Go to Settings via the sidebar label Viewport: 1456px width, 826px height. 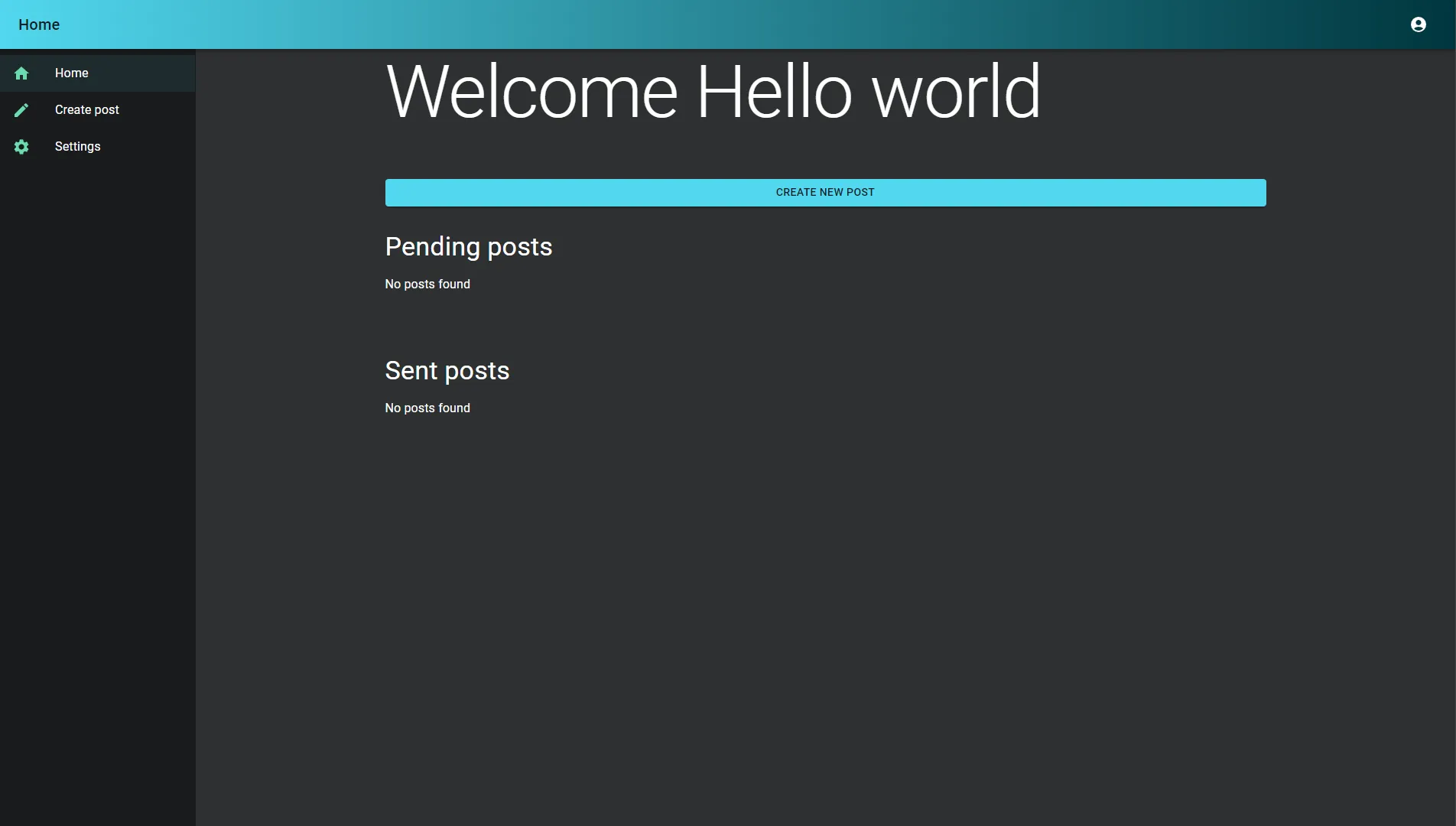tap(77, 147)
